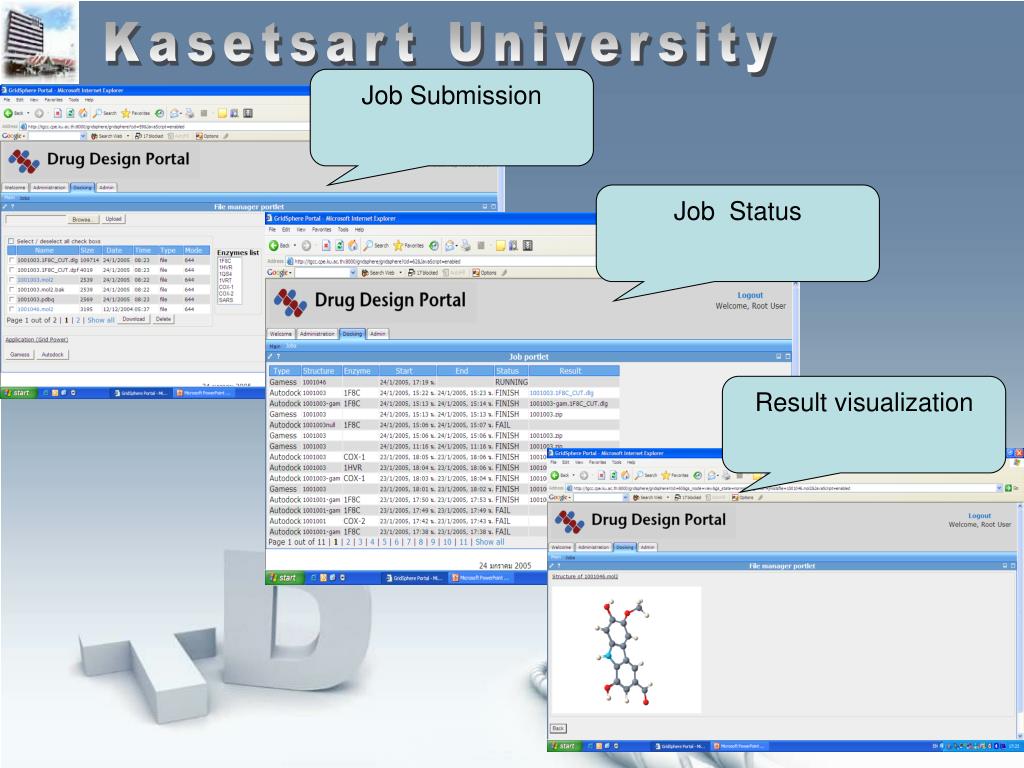
Task: Click Back arrow in Job Status browser window
Action: pos(274,246)
